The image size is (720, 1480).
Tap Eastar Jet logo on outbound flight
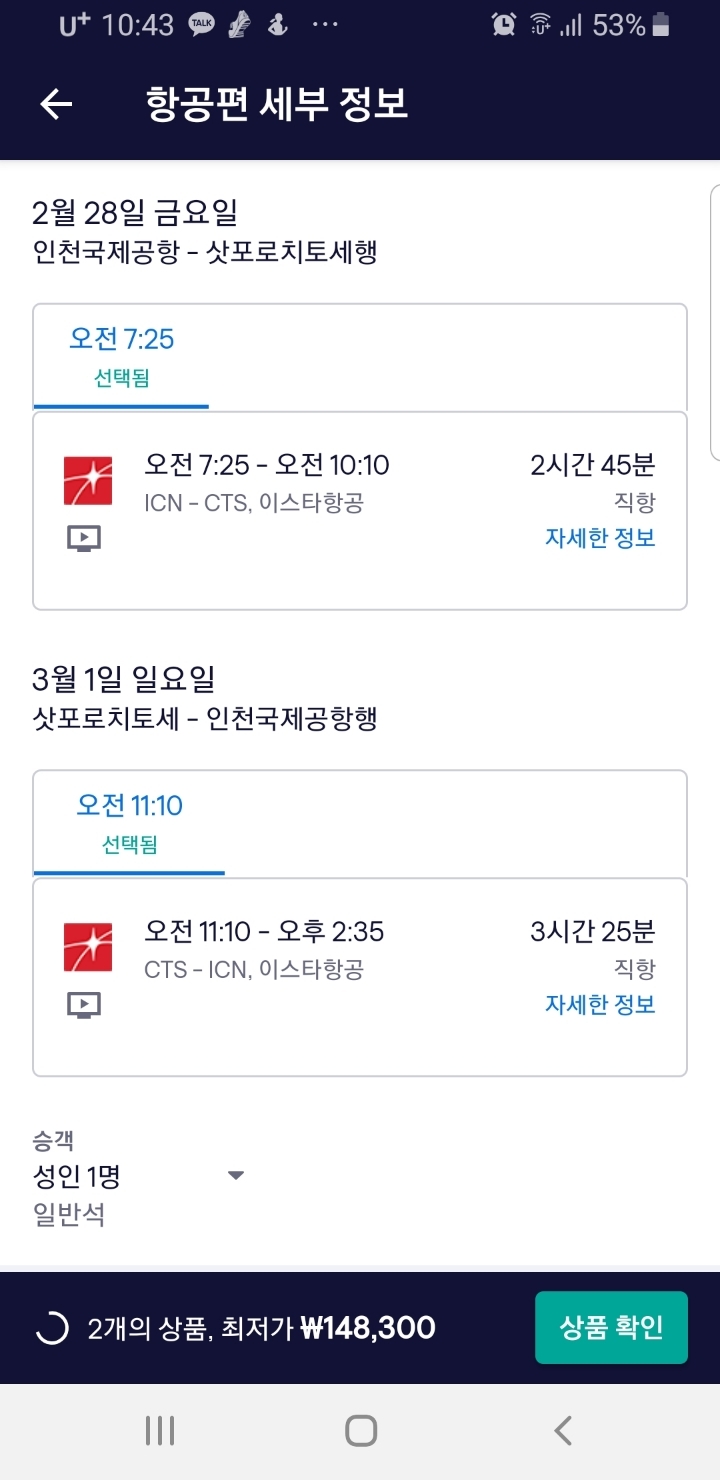pos(88,481)
